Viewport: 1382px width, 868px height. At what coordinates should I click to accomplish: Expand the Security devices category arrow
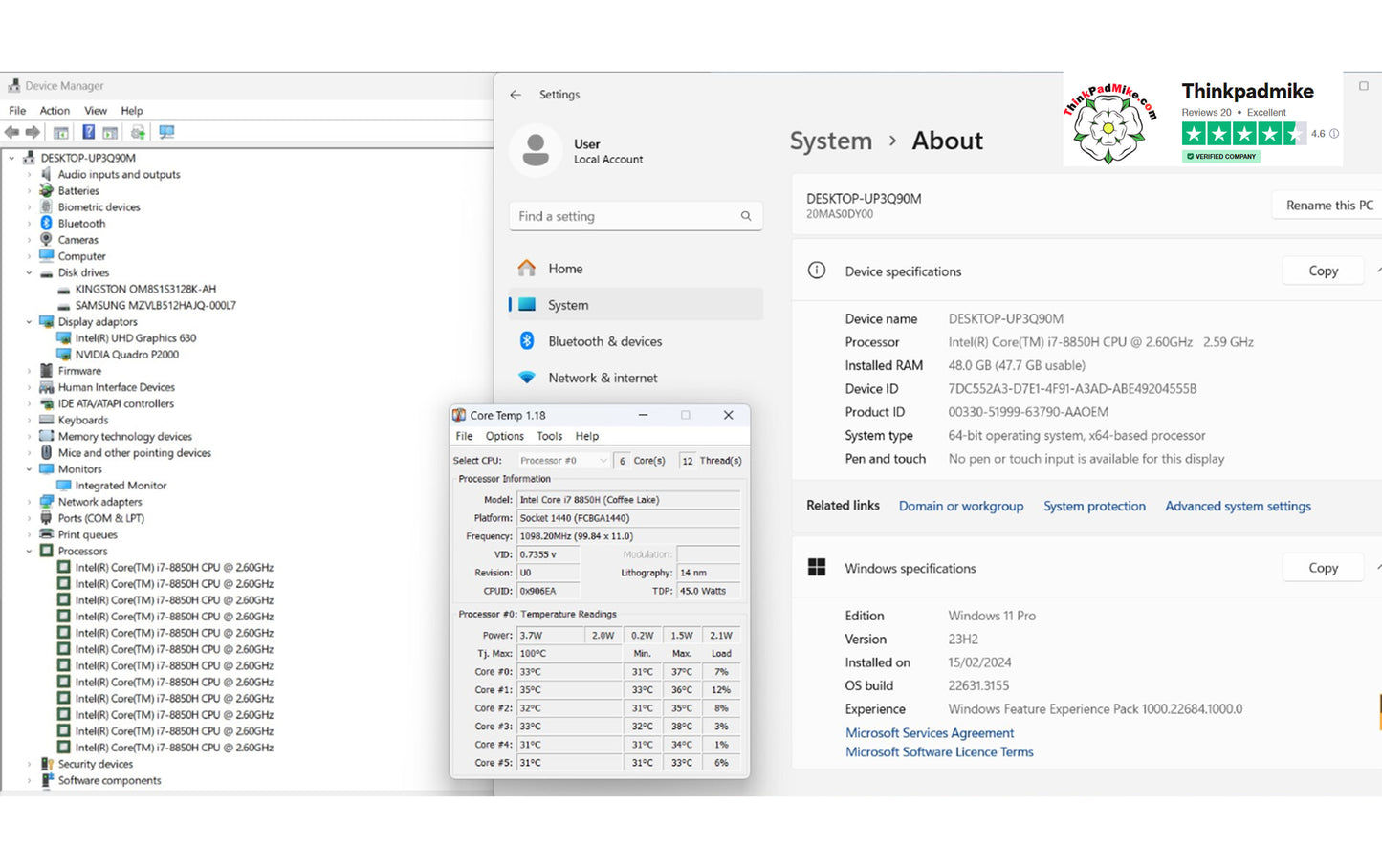29,764
